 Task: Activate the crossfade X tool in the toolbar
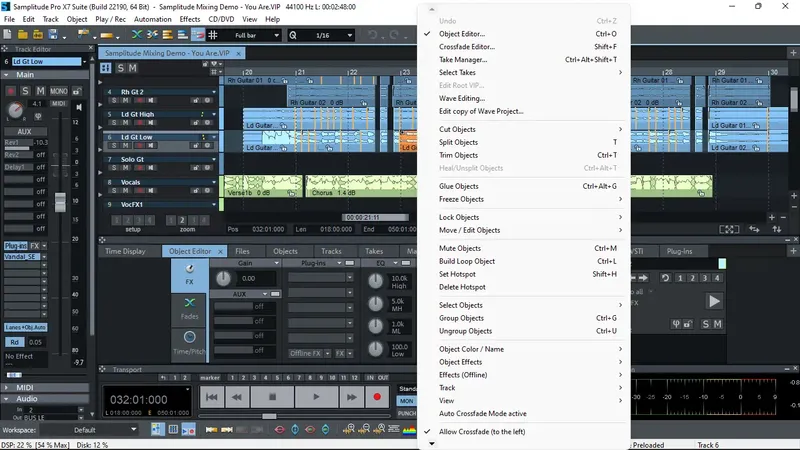[x=137, y=35]
